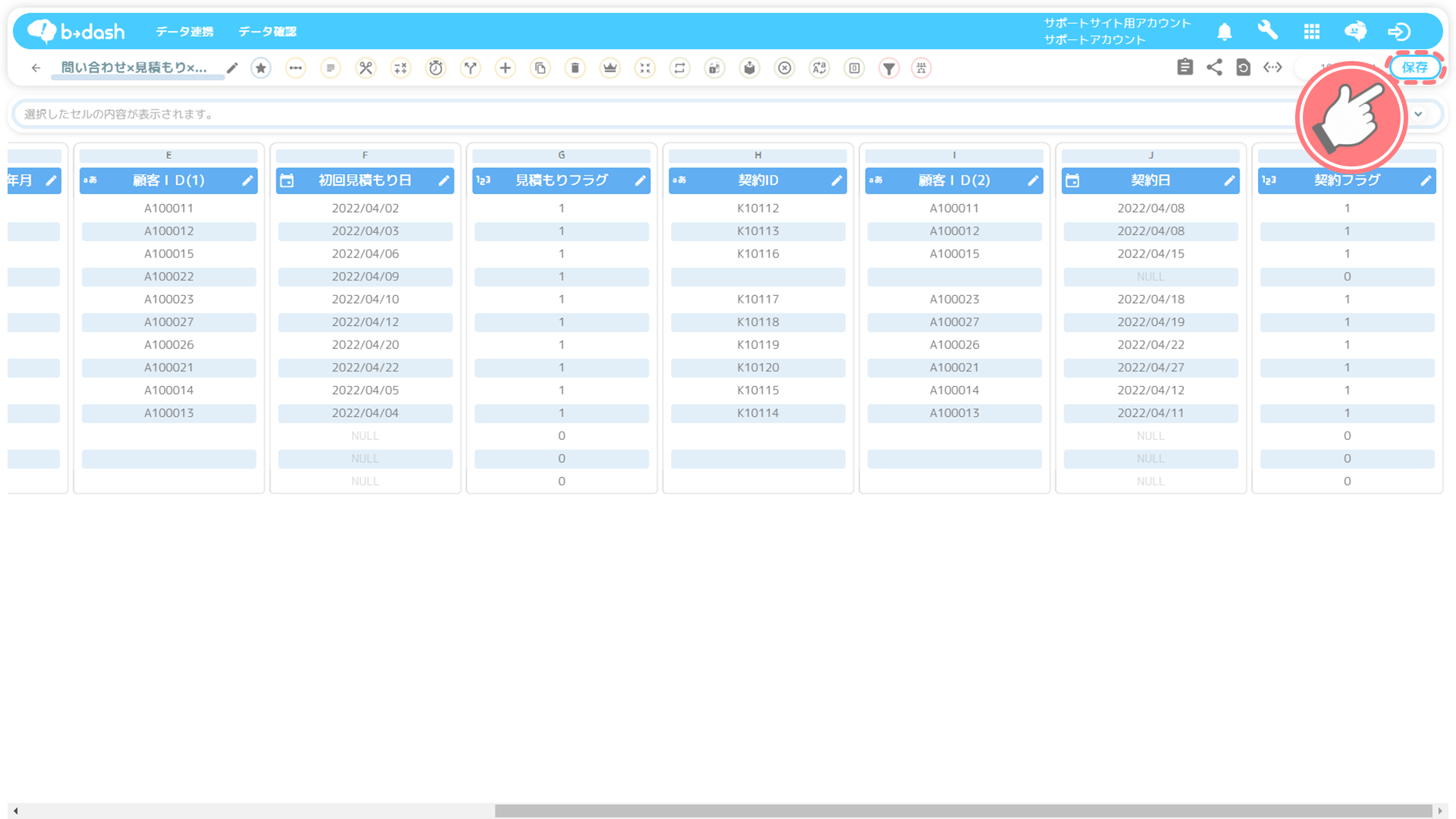Click サポートサイト用アカウント account name
The height and width of the screenshot is (819, 1456).
click(x=1117, y=23)
